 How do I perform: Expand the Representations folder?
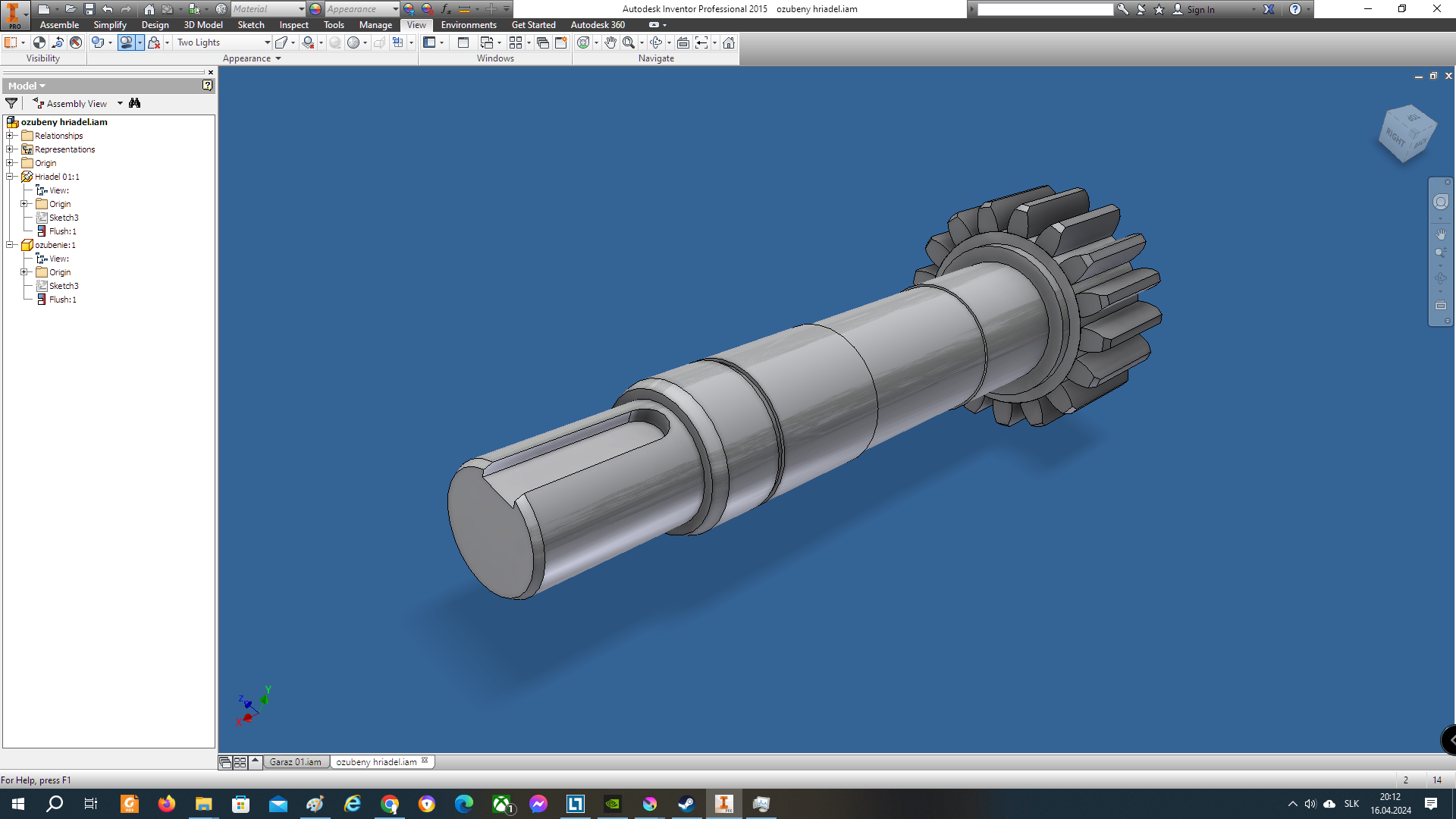10,149
